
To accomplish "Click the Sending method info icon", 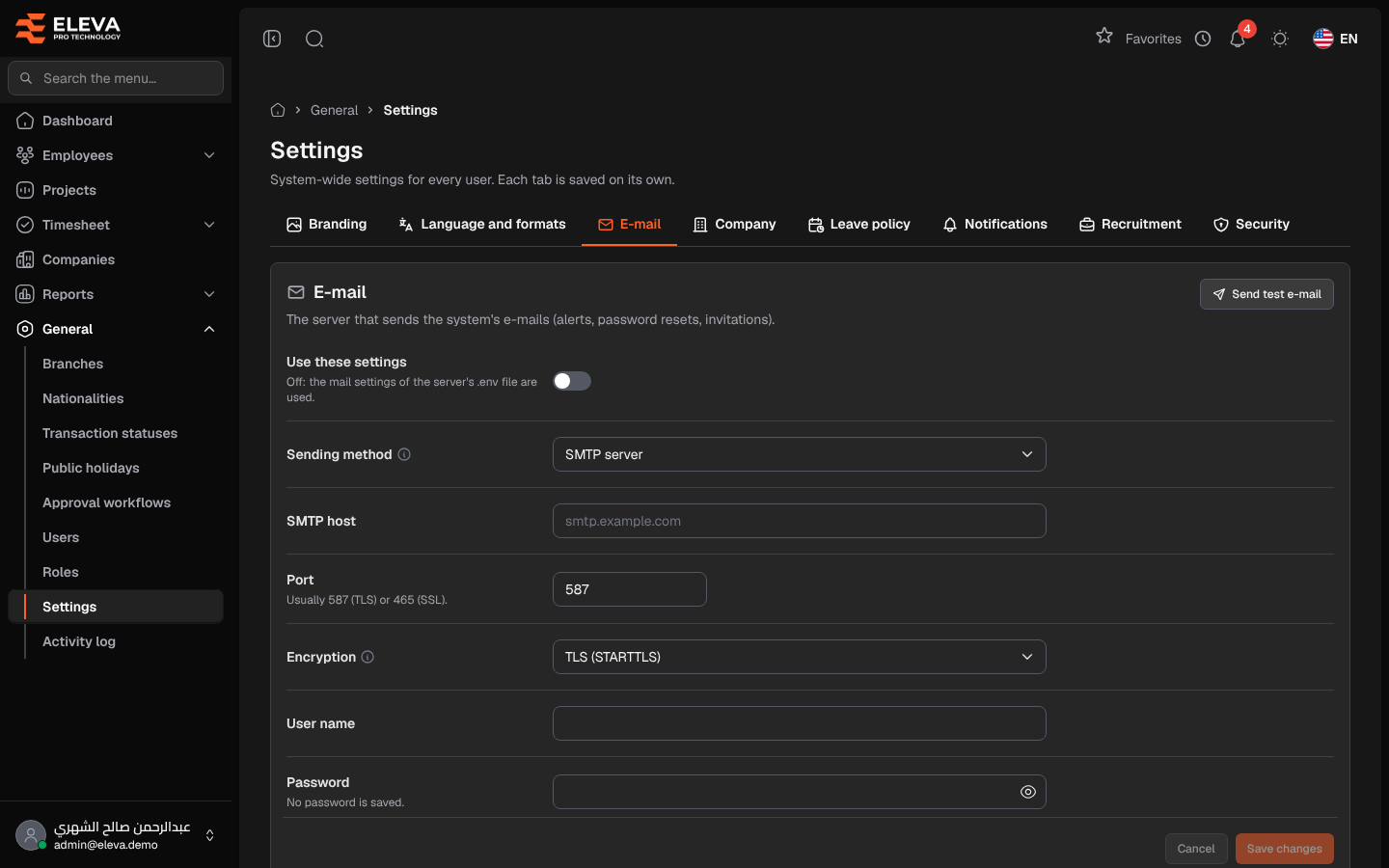I will pyautogui.click(x=404, y=454).
